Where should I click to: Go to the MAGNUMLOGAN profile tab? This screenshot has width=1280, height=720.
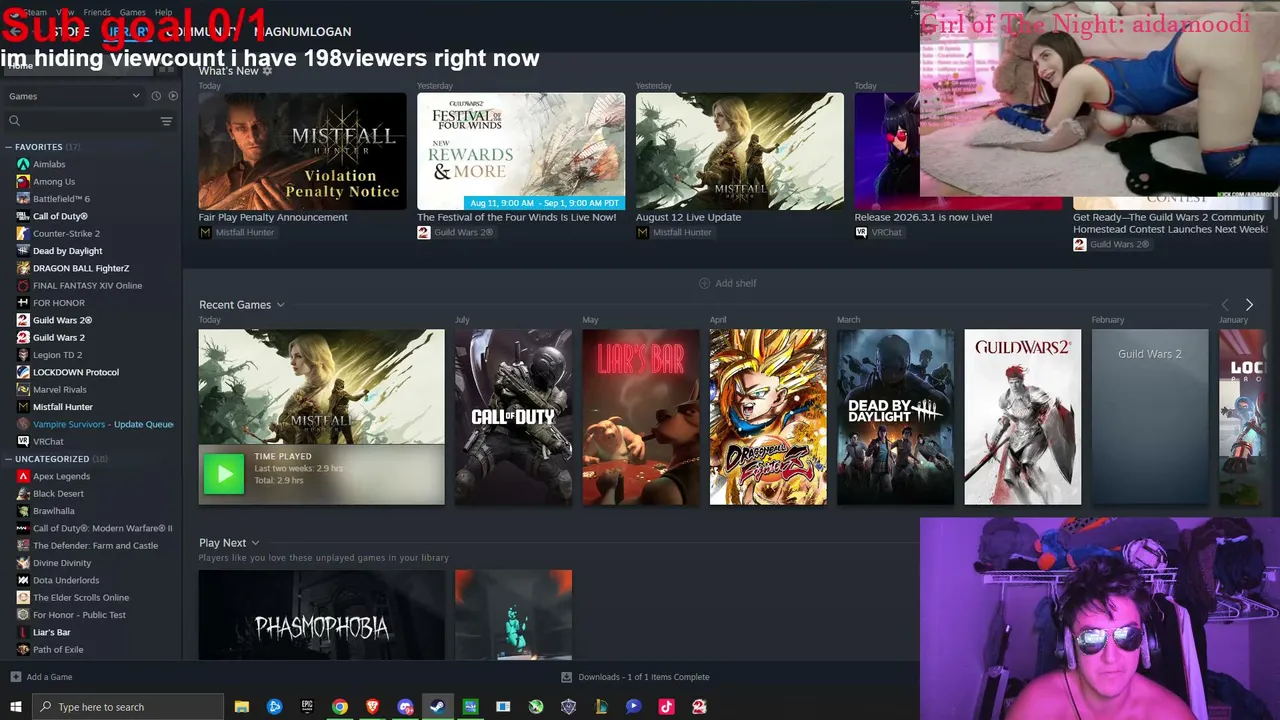[x=302, y=32]
